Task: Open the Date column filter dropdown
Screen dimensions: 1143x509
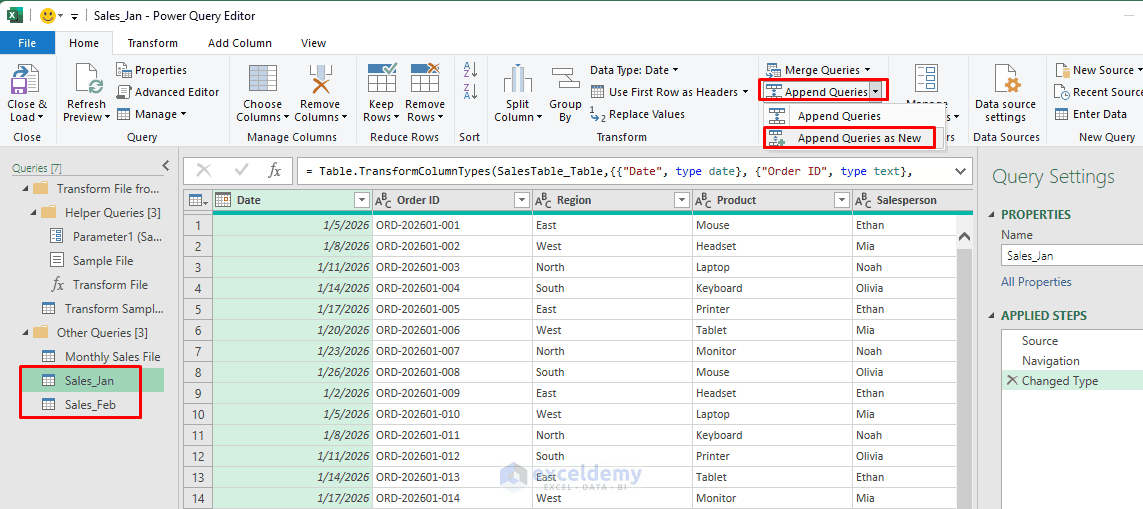Action: 362,200
